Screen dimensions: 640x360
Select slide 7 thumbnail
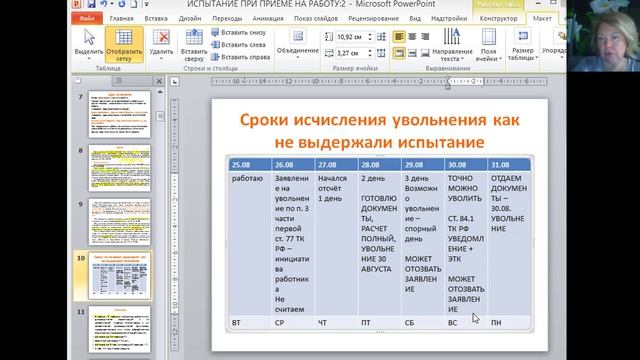120,114
